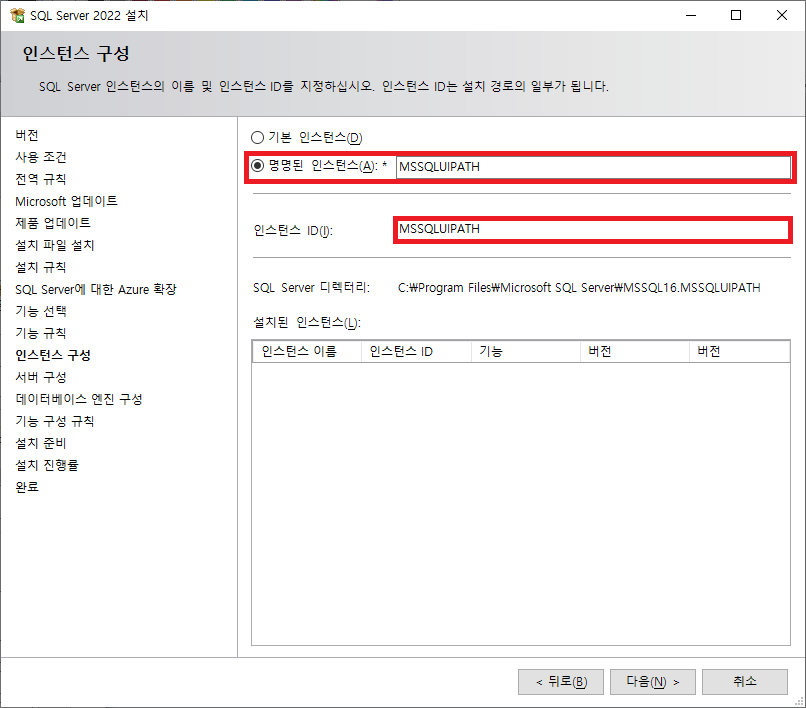
Task: Select the 서버 구성 step
Action: [x=41, y=377]
